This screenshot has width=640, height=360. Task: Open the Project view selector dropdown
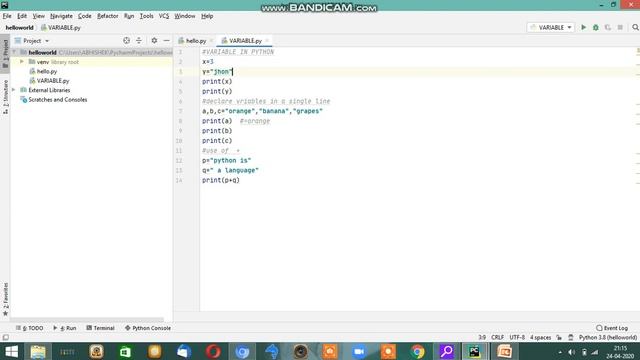[32, 40]
